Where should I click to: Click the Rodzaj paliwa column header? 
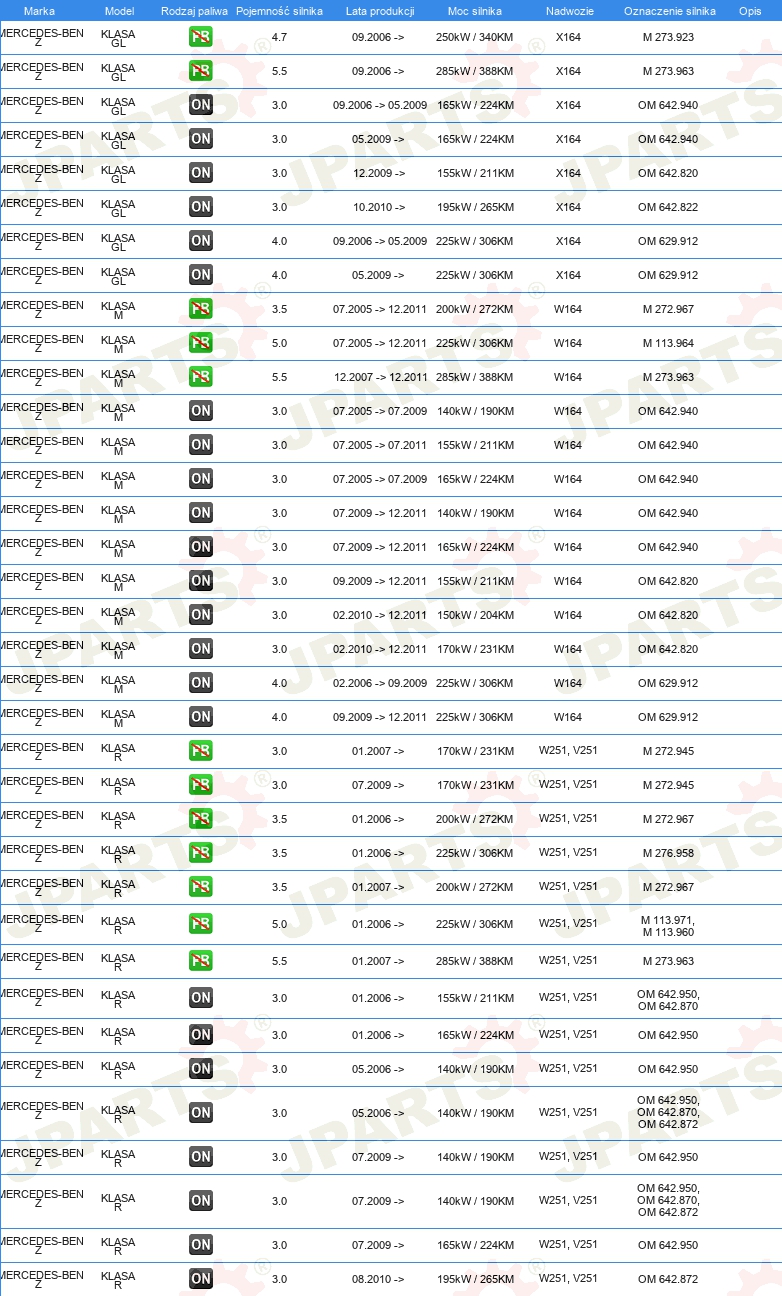[194, 11]
